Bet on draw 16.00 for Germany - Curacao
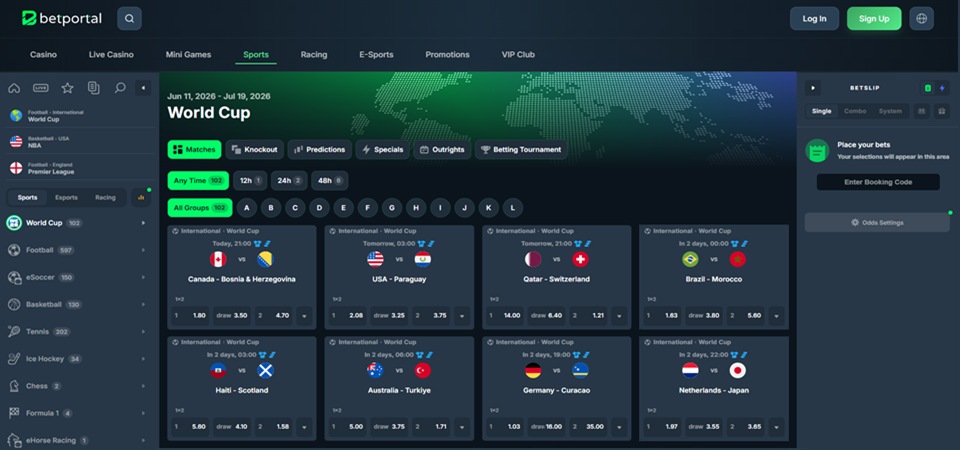Viewport: 960px width, 450px height. (x=547, y=427)
